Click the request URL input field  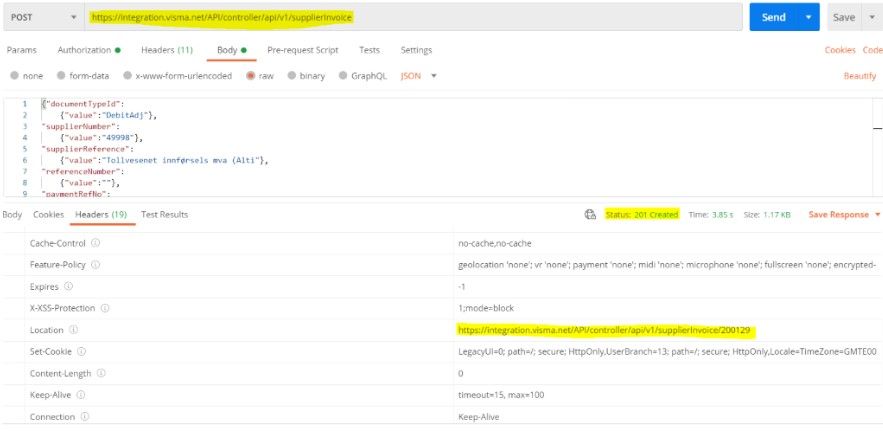[x=414, y=17]
